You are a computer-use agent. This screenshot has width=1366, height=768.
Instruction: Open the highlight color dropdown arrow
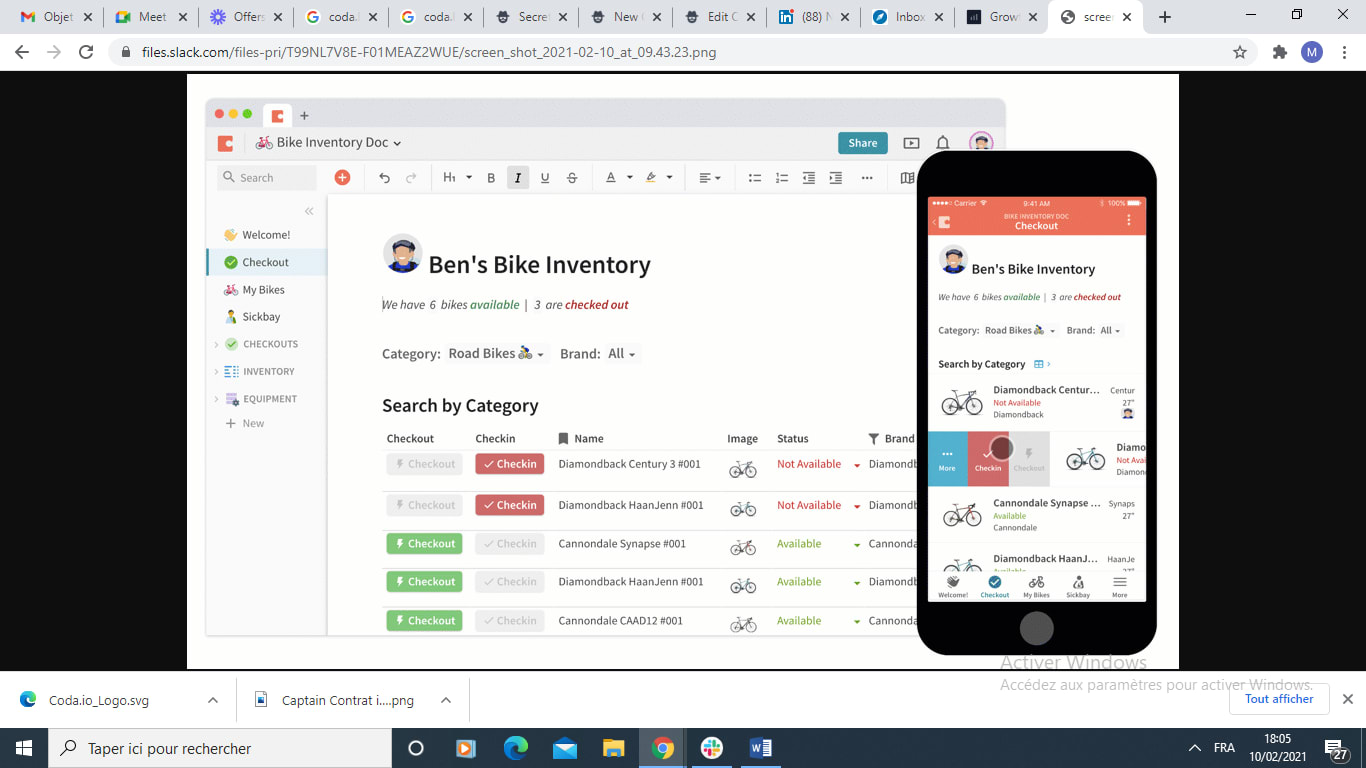point(669,178)
